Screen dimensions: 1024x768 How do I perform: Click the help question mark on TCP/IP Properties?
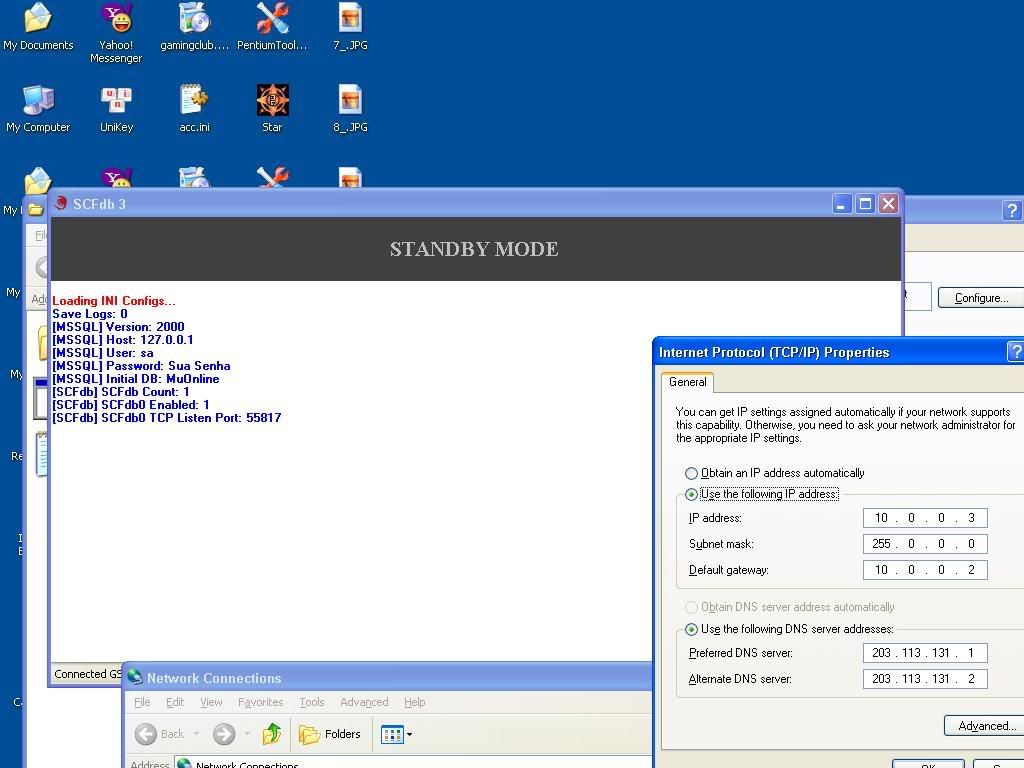pyautogui.click(x=1016, y=352)
